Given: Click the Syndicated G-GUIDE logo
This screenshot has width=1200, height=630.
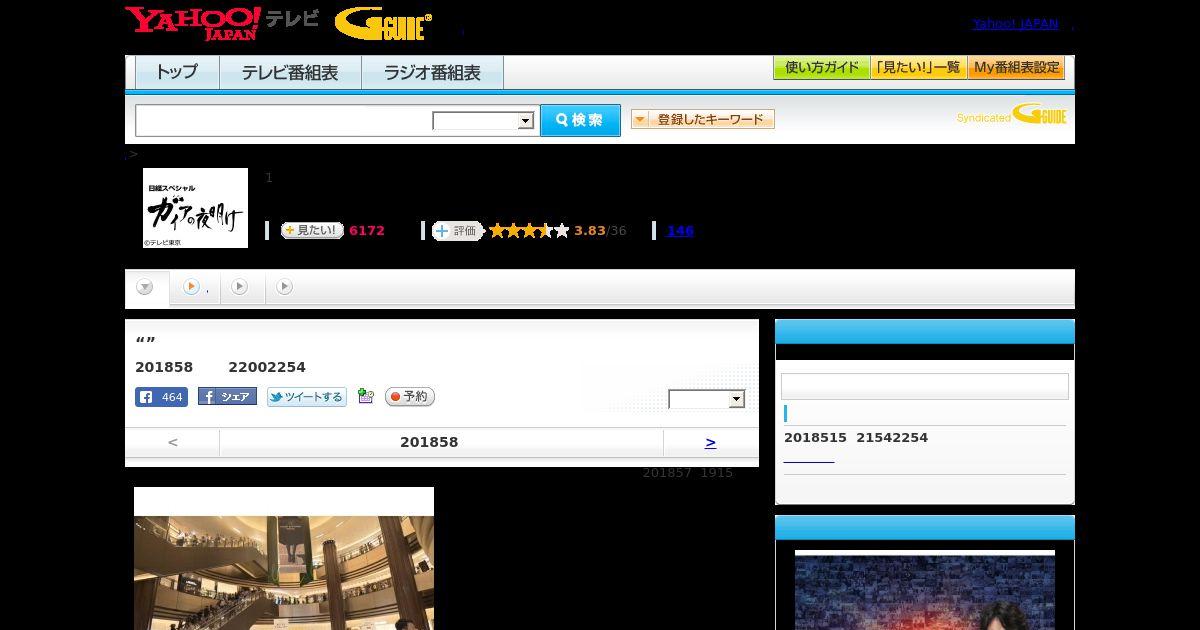Looking at the screenshot, I should [x=1012, y=114].
